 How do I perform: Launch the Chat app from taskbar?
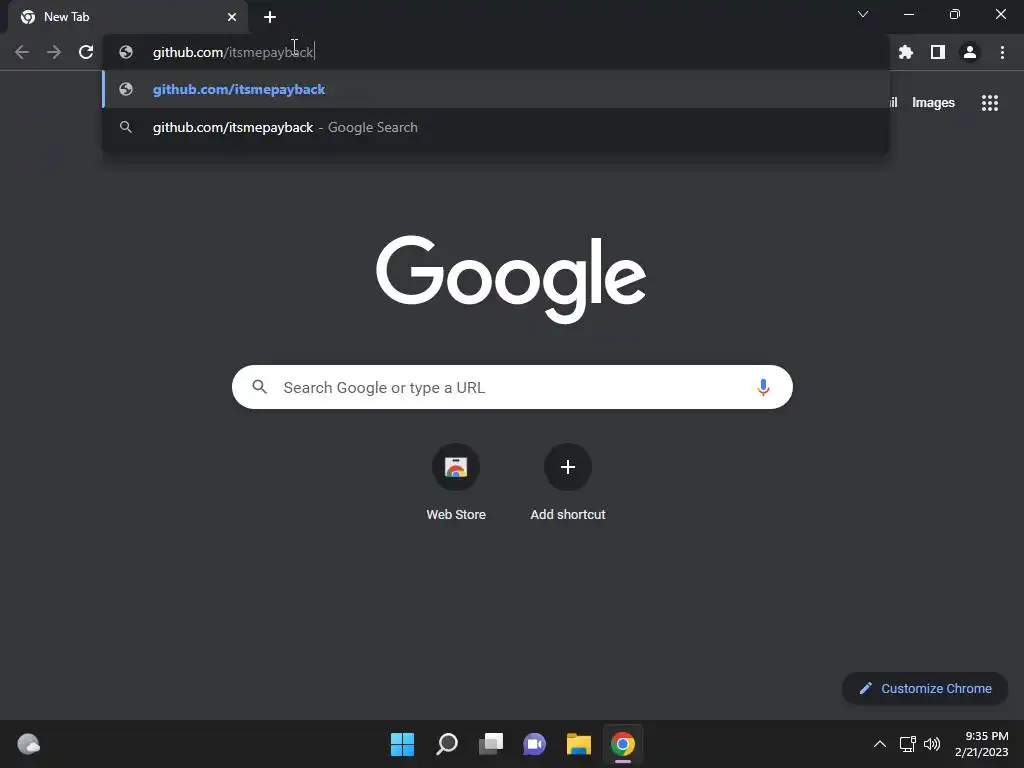[534, 744]
